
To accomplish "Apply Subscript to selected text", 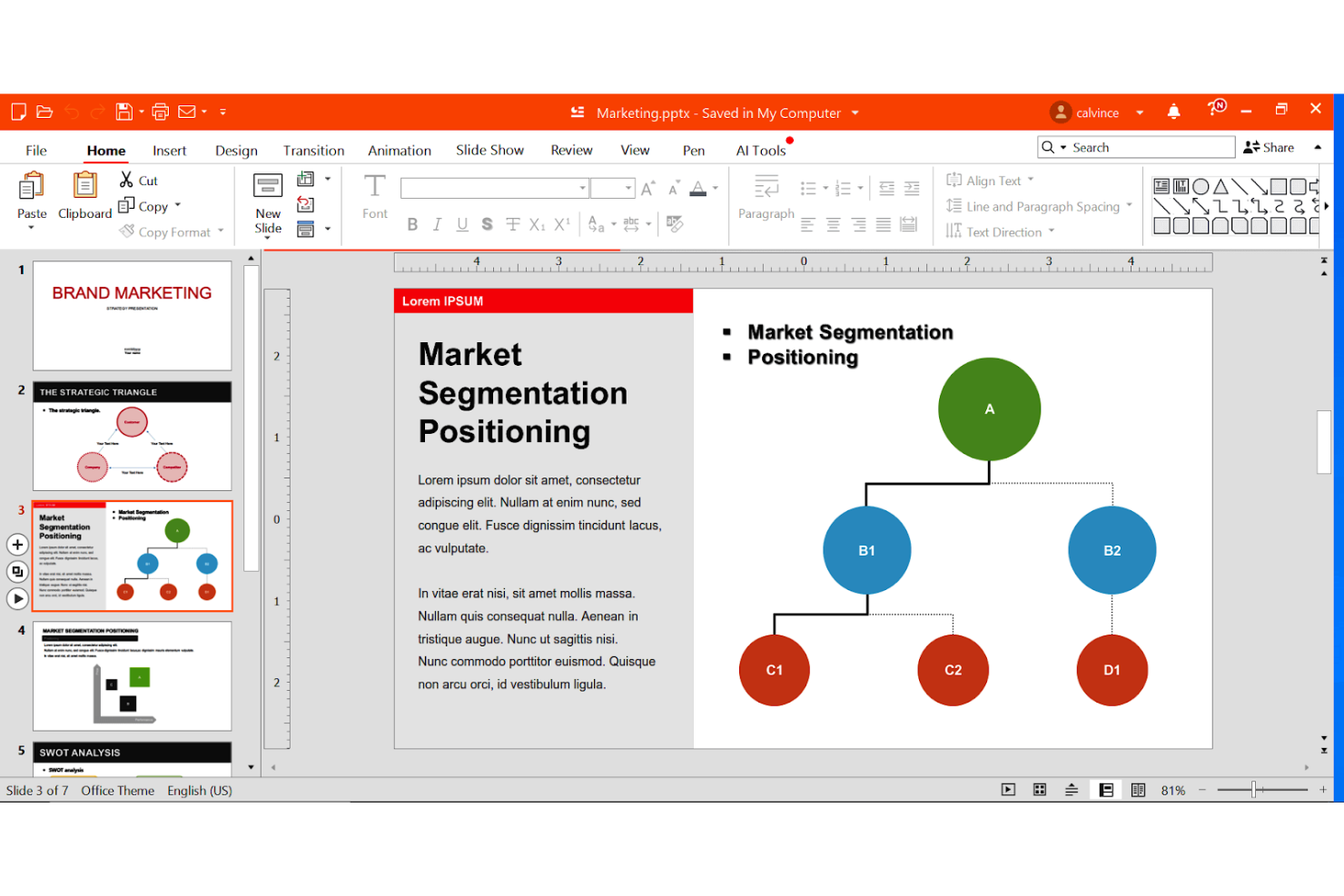I will click(537, 224).
